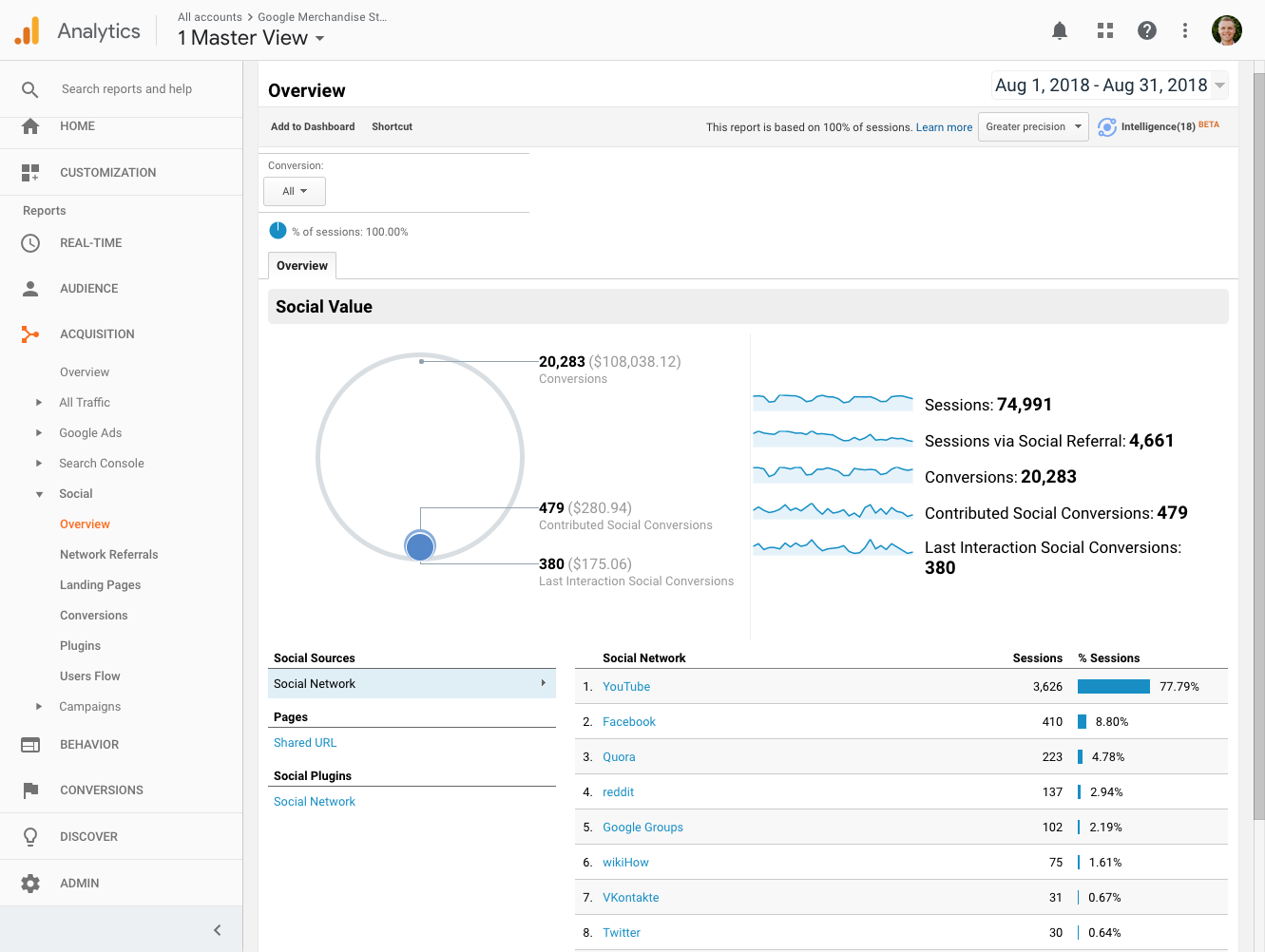
Task: Click the search magnifier icon
Action: click(x=30, y=89)
